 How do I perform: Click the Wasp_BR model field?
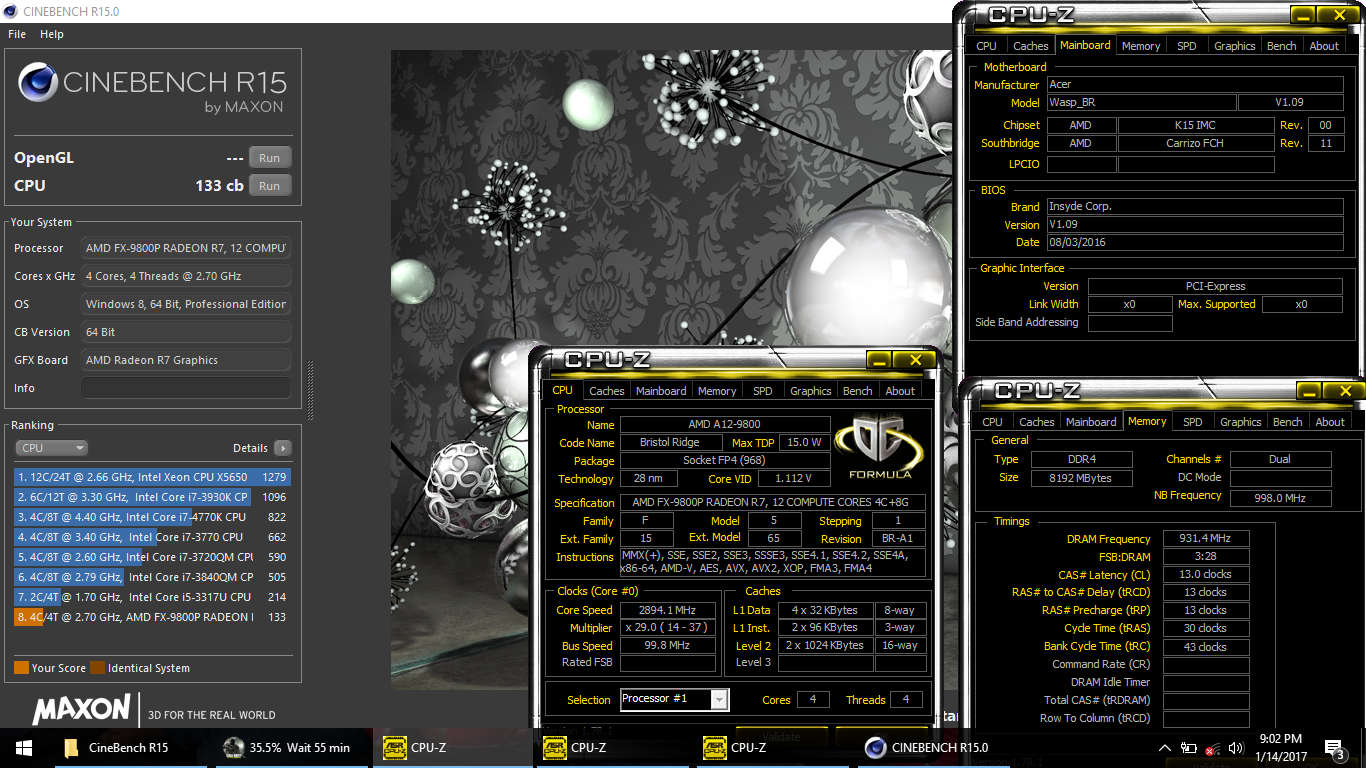[1140, 103]
